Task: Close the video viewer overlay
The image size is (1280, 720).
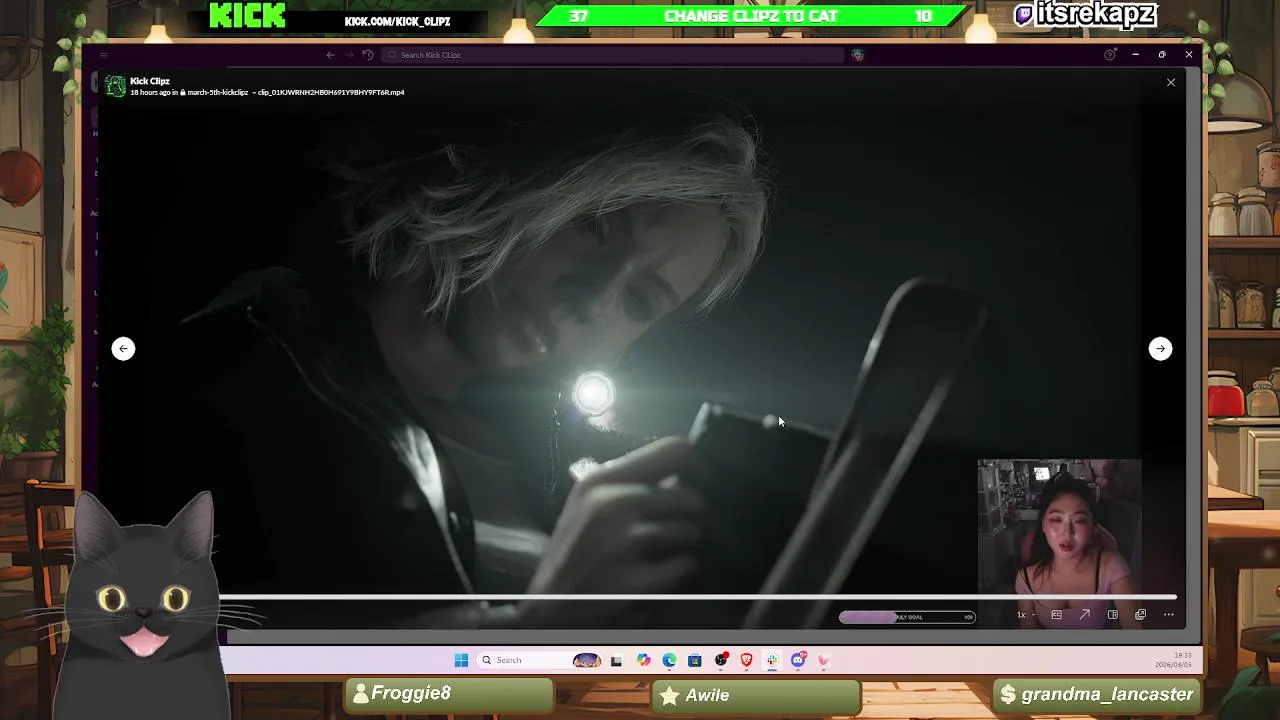Action: [1171, 82]
